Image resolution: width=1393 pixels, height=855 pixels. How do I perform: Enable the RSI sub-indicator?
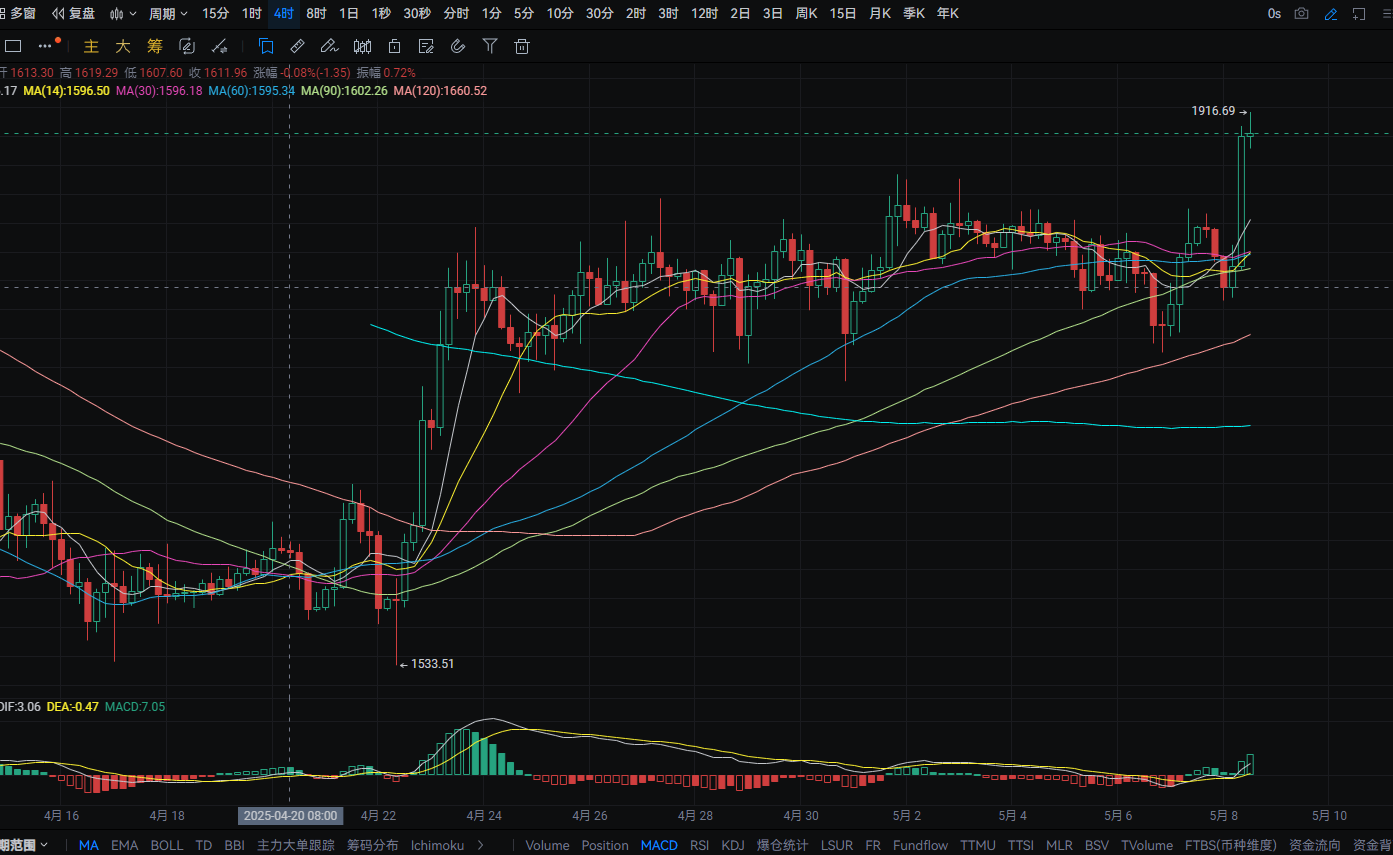click(700, 845)
